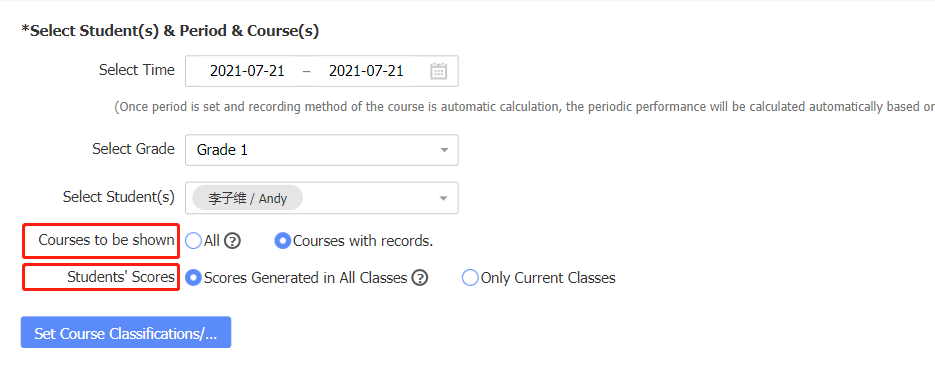Click help icon after Scores Generated in All Classes

(420, 278)
